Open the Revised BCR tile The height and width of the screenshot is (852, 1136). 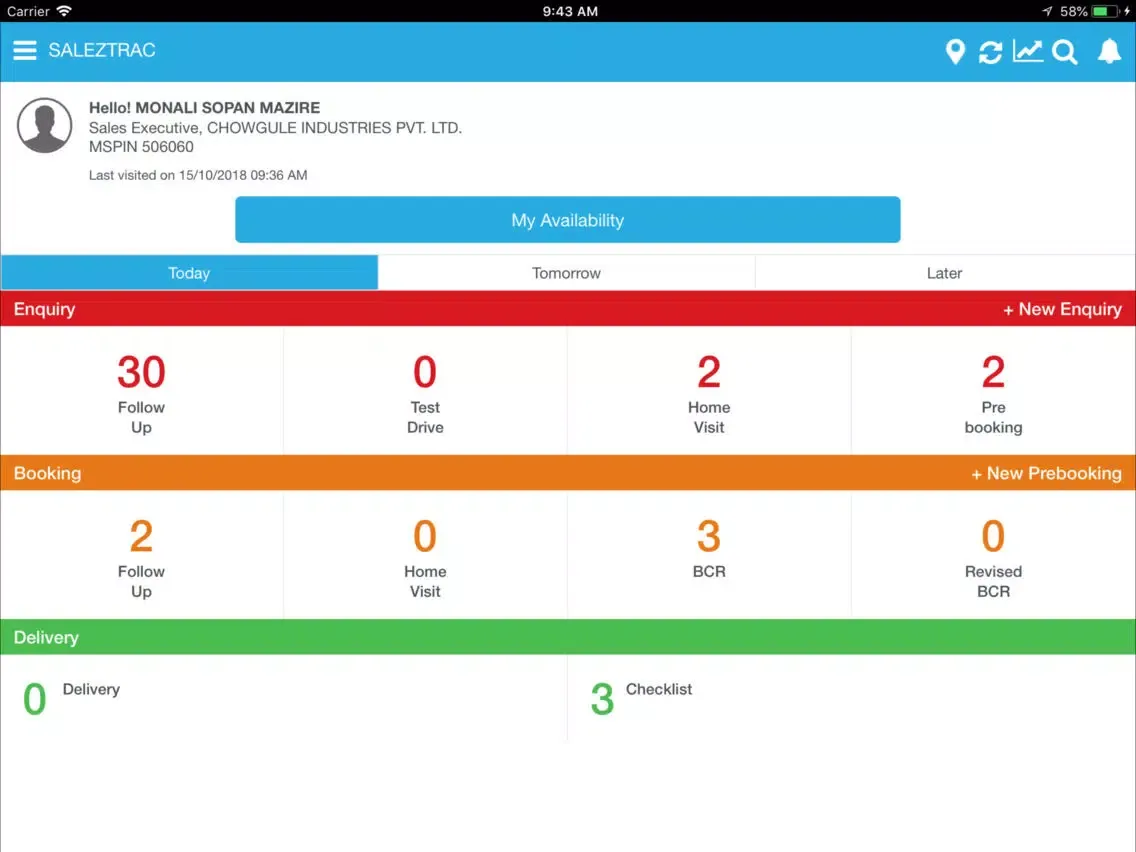[x=993, y=556]
